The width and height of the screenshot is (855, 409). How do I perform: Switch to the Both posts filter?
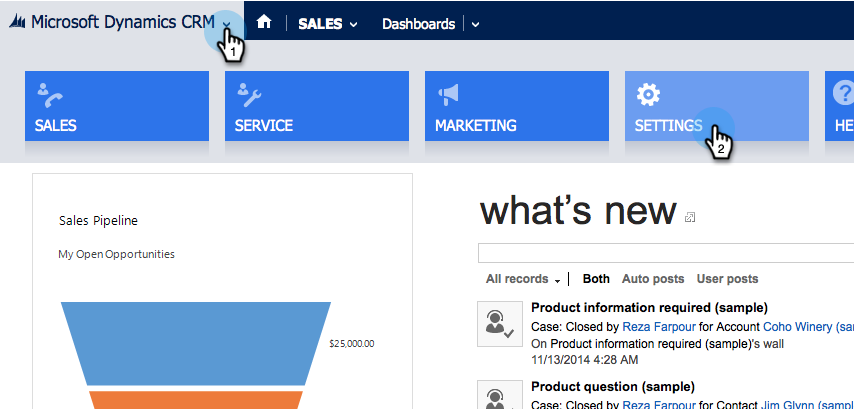tap(596, 279)
